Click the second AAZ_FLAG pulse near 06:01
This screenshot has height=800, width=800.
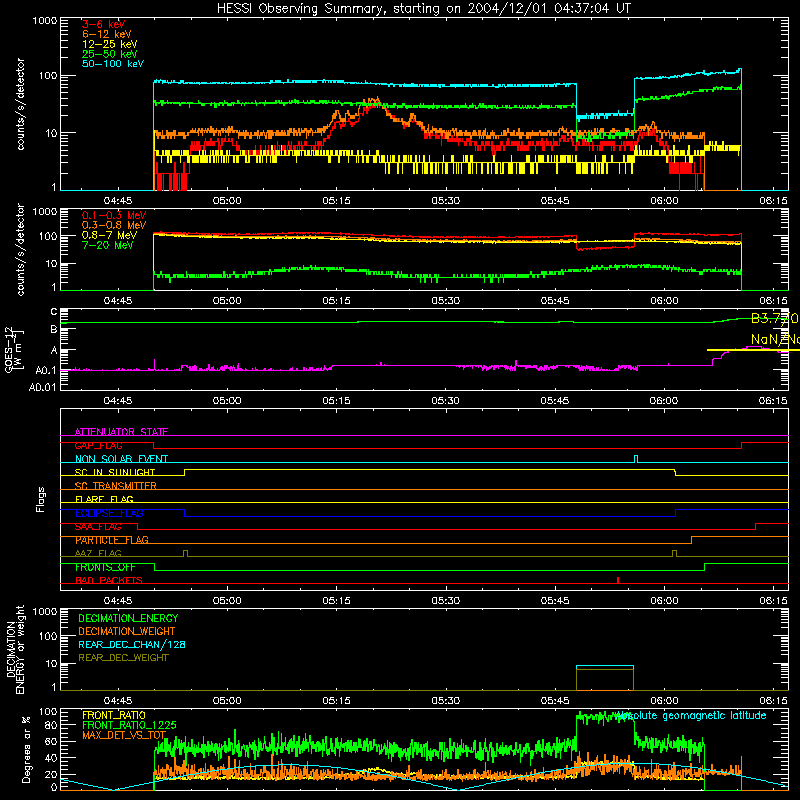pyautogui.click(x=674, y=554)
